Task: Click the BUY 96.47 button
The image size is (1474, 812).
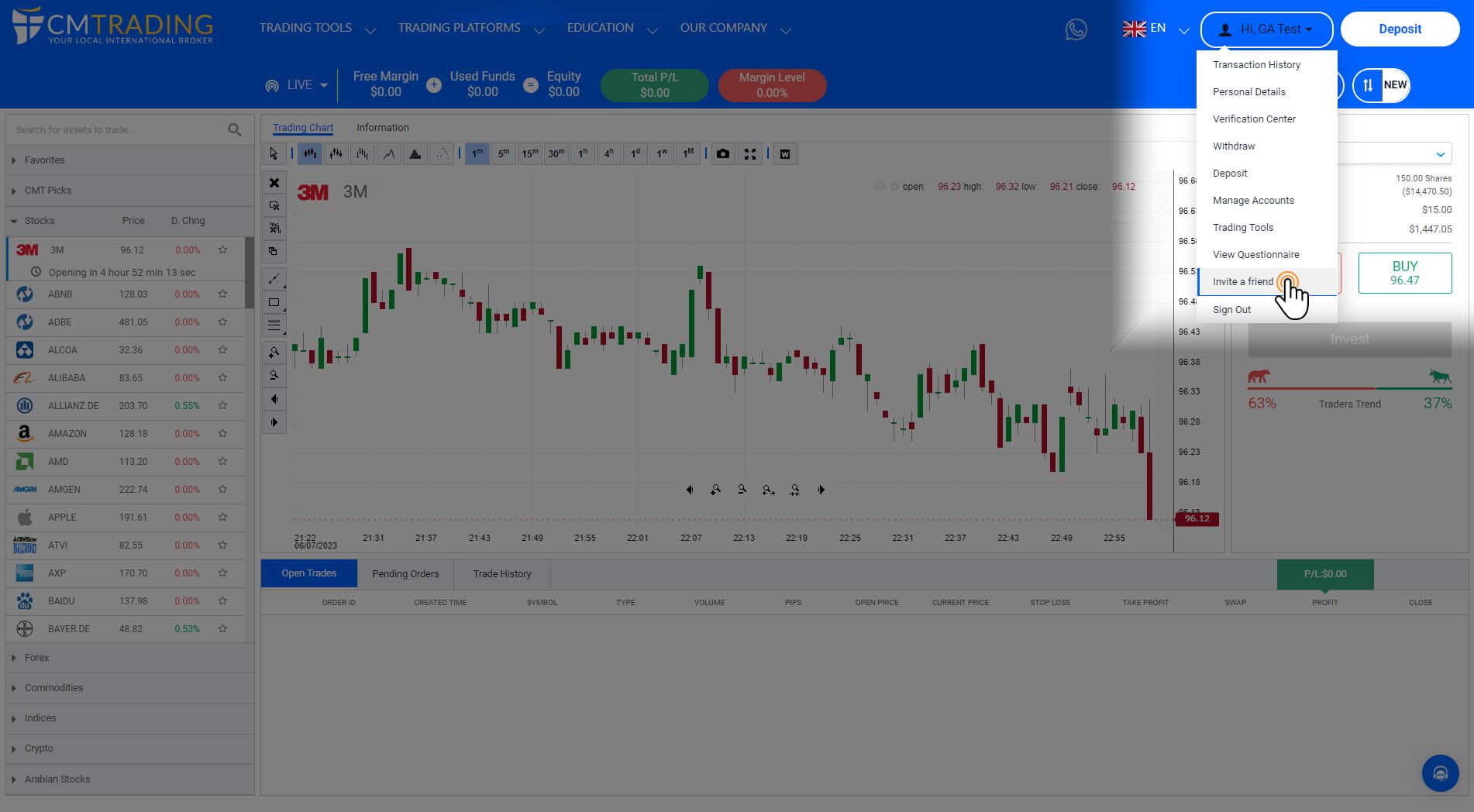Action: 1404,273
